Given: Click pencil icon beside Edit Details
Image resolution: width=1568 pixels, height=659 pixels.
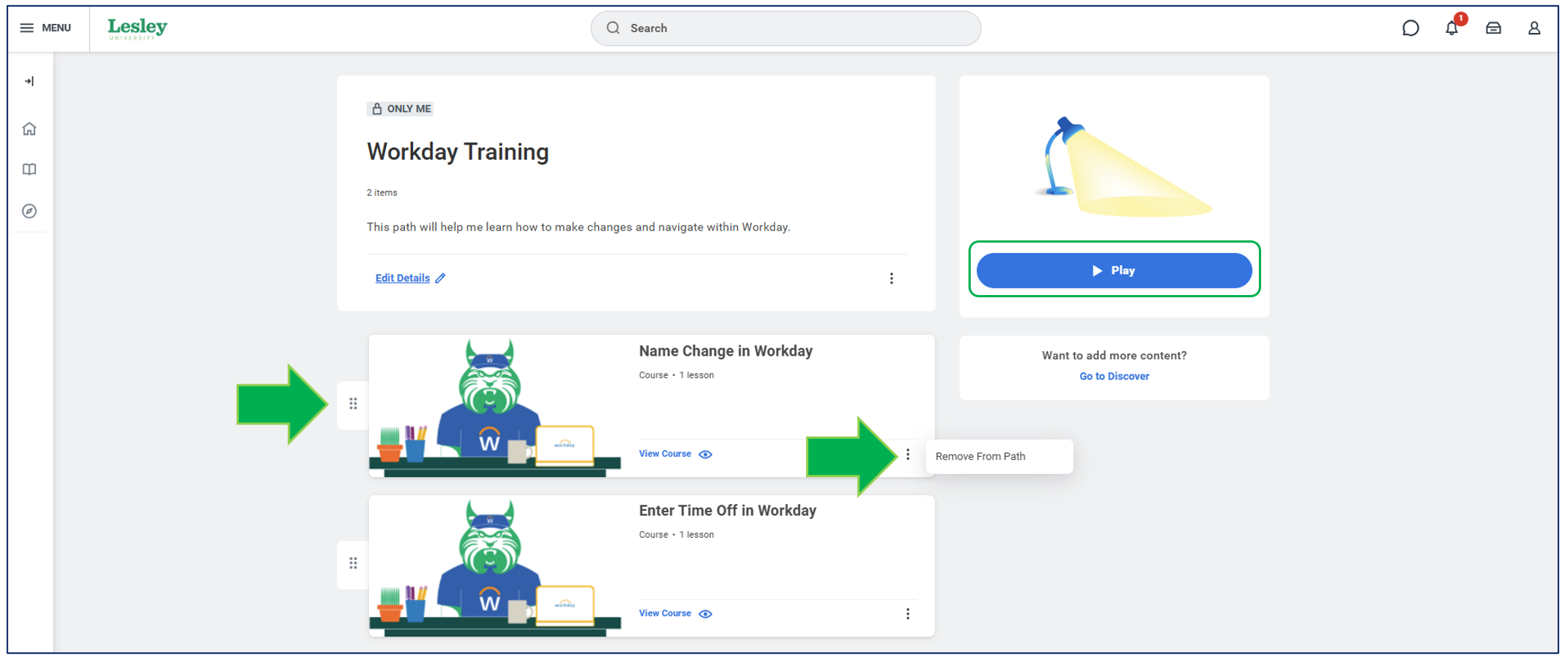Looking at the screenshot, I should pyautogui.click(x=440, y=278).
